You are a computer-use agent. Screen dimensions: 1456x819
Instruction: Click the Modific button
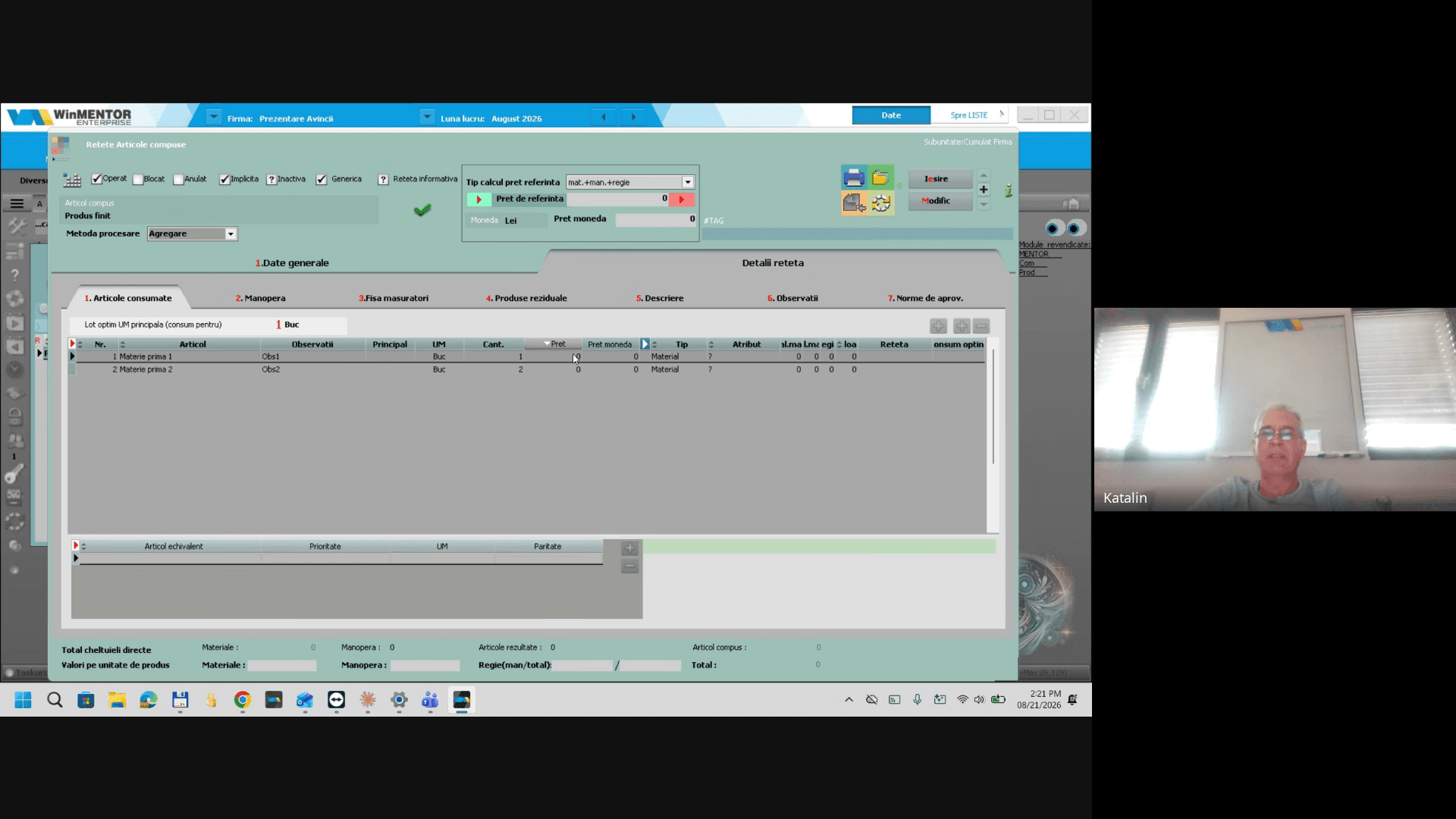[940, 201]
